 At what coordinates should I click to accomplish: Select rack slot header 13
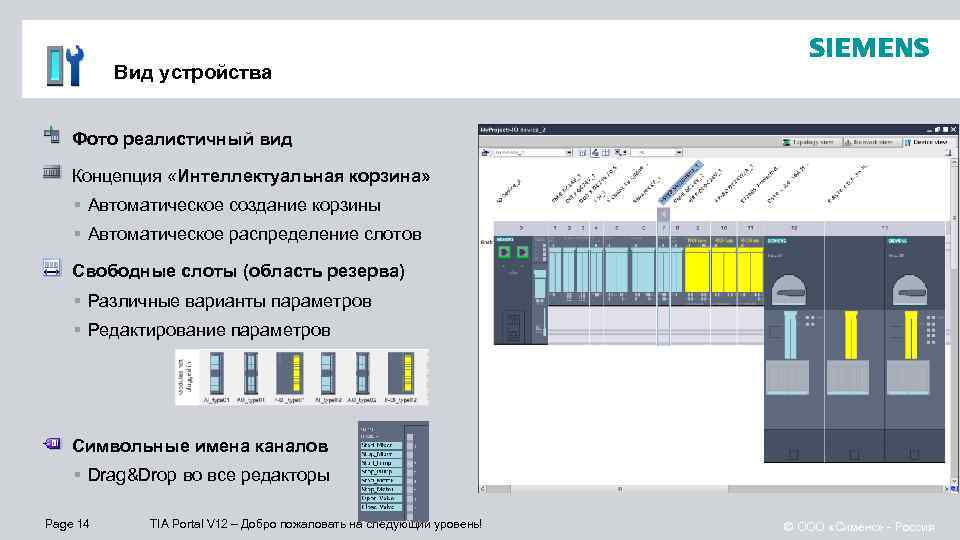click(x=885, y=228)
